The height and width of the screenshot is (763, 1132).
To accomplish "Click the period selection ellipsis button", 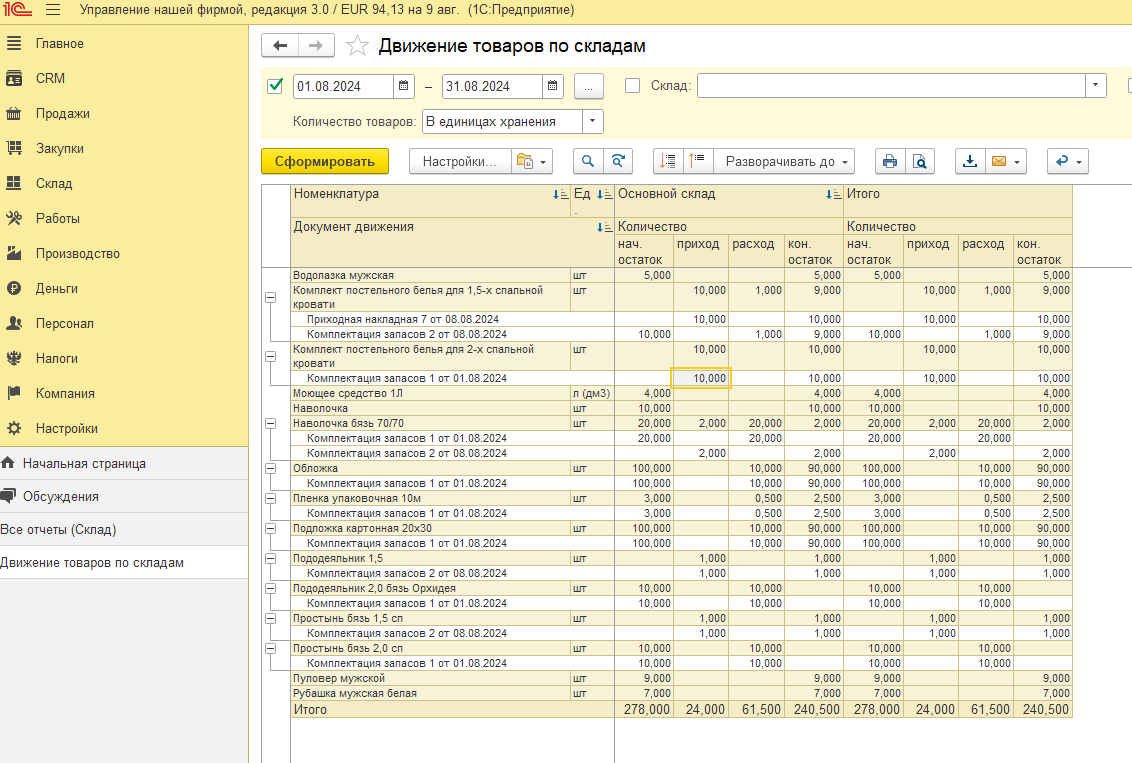I will point(588,87).
